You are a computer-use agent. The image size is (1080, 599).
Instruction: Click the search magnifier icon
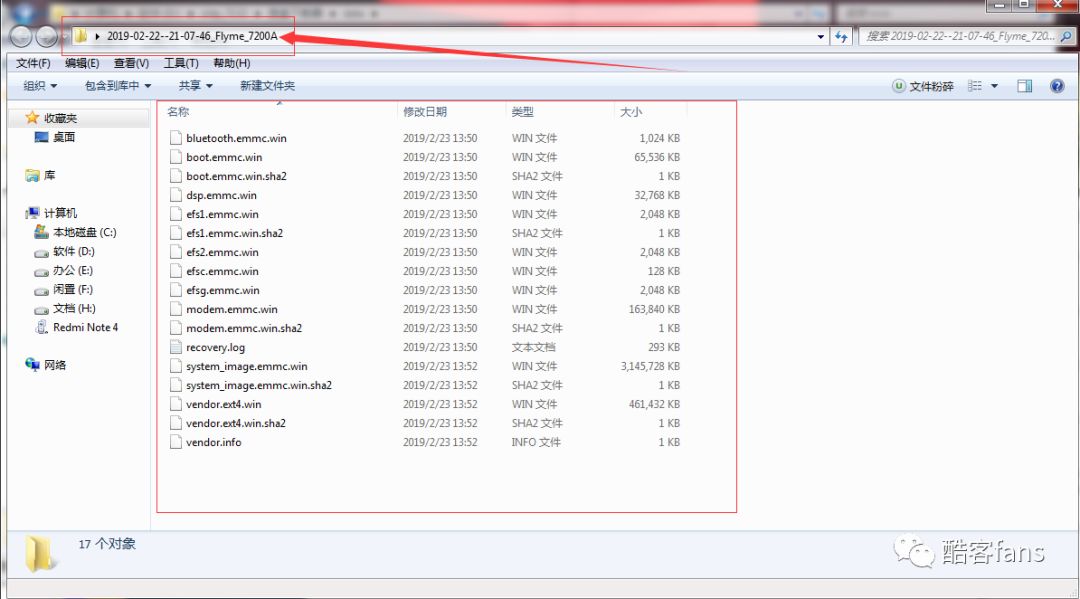pos(1066,36)
